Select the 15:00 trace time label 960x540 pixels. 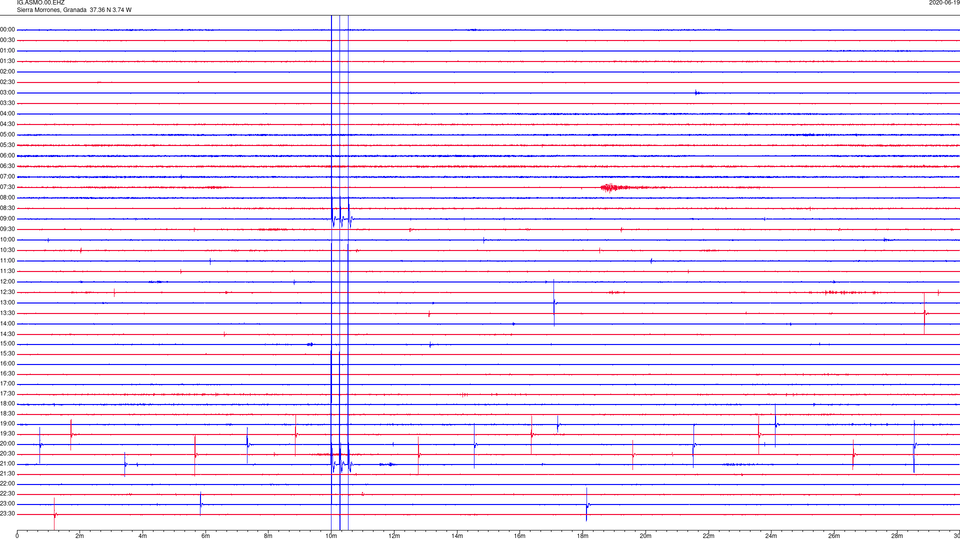pos(7,344)
